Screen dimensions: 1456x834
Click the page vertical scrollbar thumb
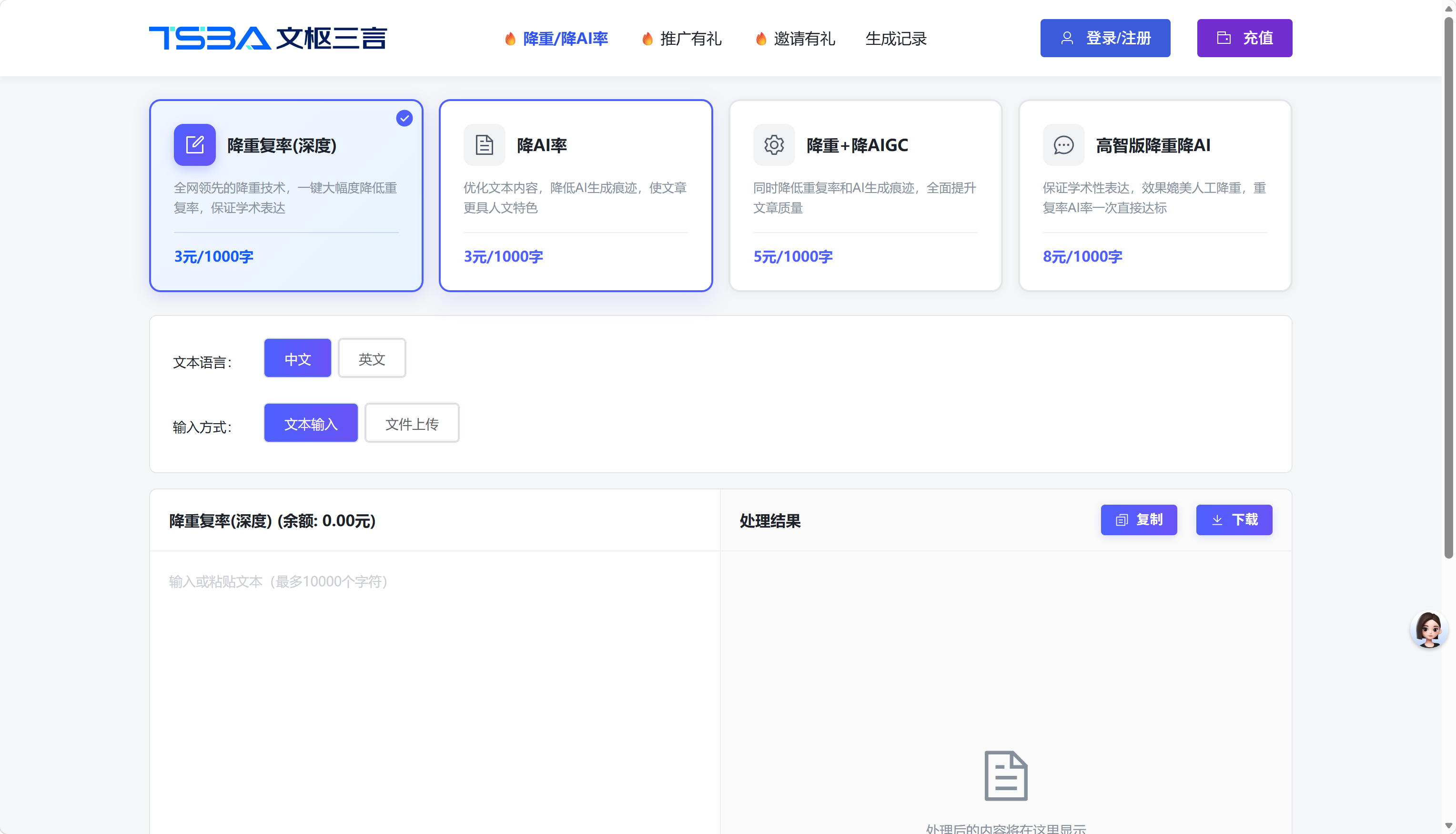click(x=1448, y=288)
